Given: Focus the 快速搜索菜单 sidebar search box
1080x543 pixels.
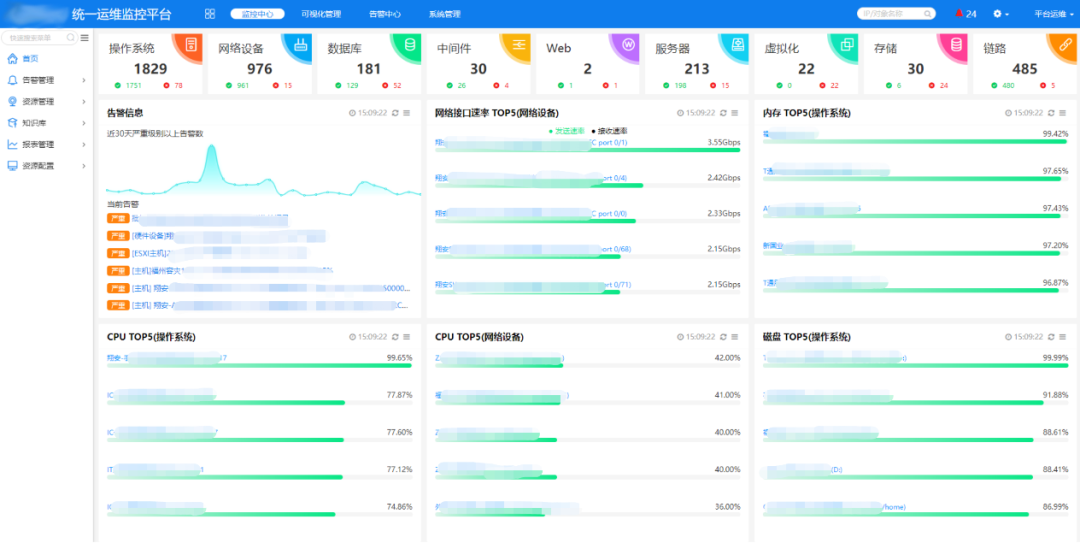Looking at the screenshot, I should pos(40,38).
